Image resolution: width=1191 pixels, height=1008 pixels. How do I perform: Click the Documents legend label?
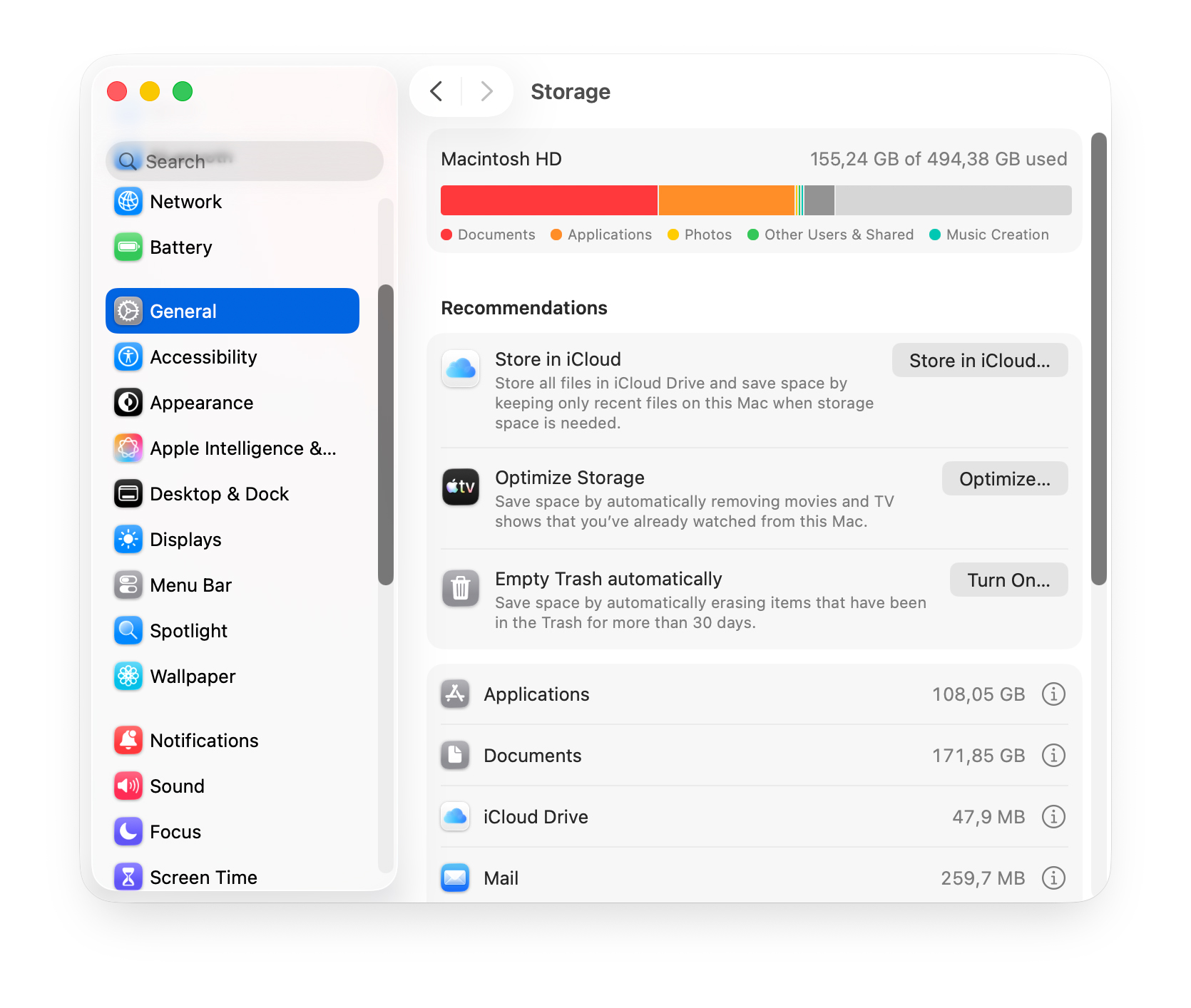(496, 235)
